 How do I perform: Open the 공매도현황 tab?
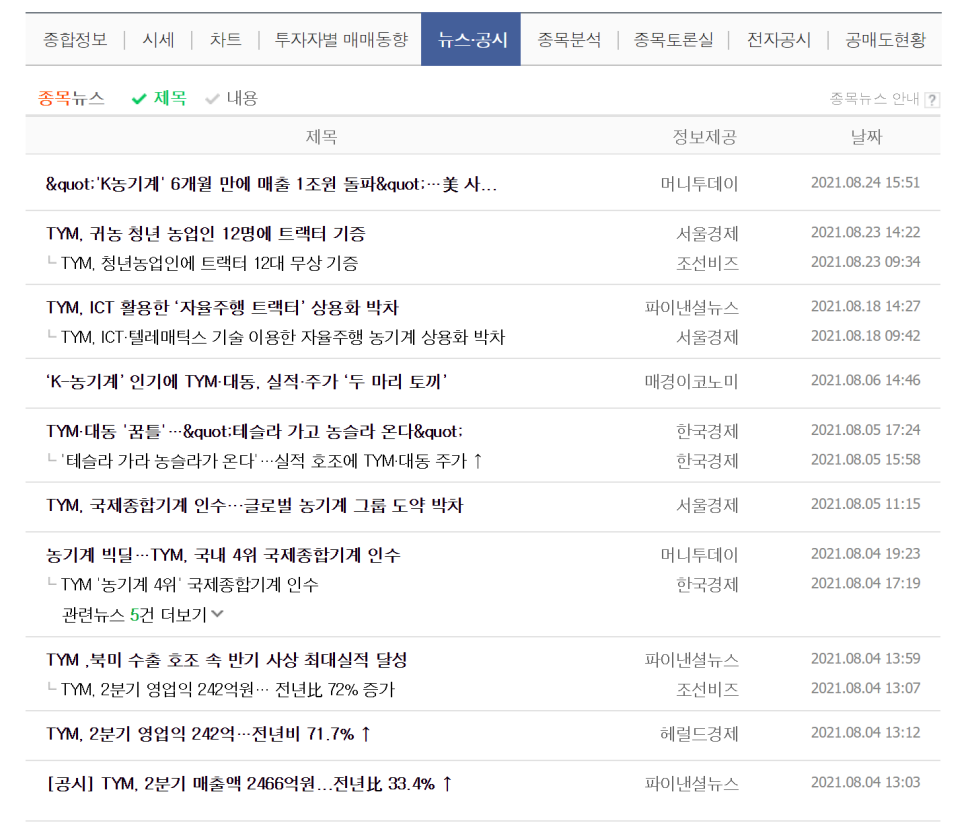click(x=885, y=40)
